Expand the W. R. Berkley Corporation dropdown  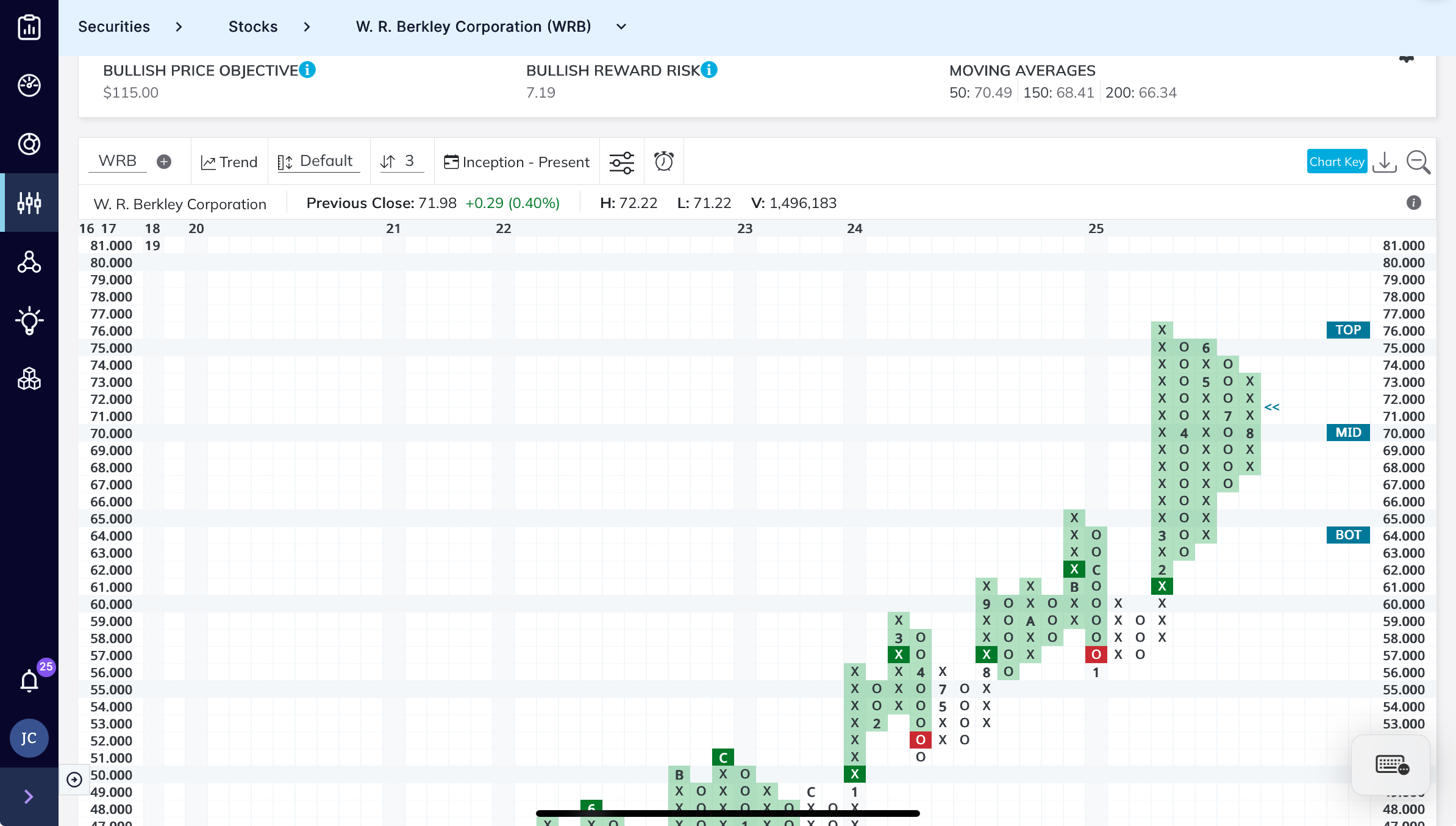(621, 27)
